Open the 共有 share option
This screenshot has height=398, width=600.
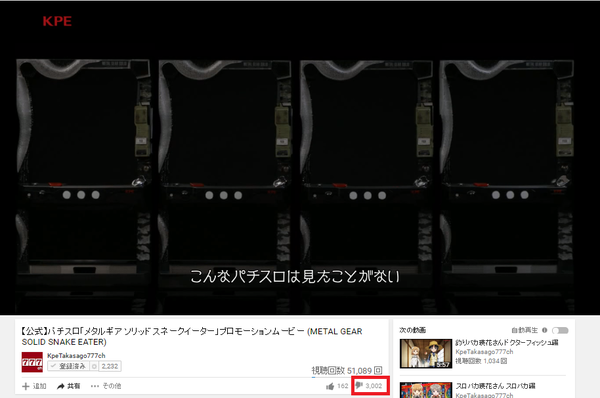pyautogui.click(x=68, y=386)
